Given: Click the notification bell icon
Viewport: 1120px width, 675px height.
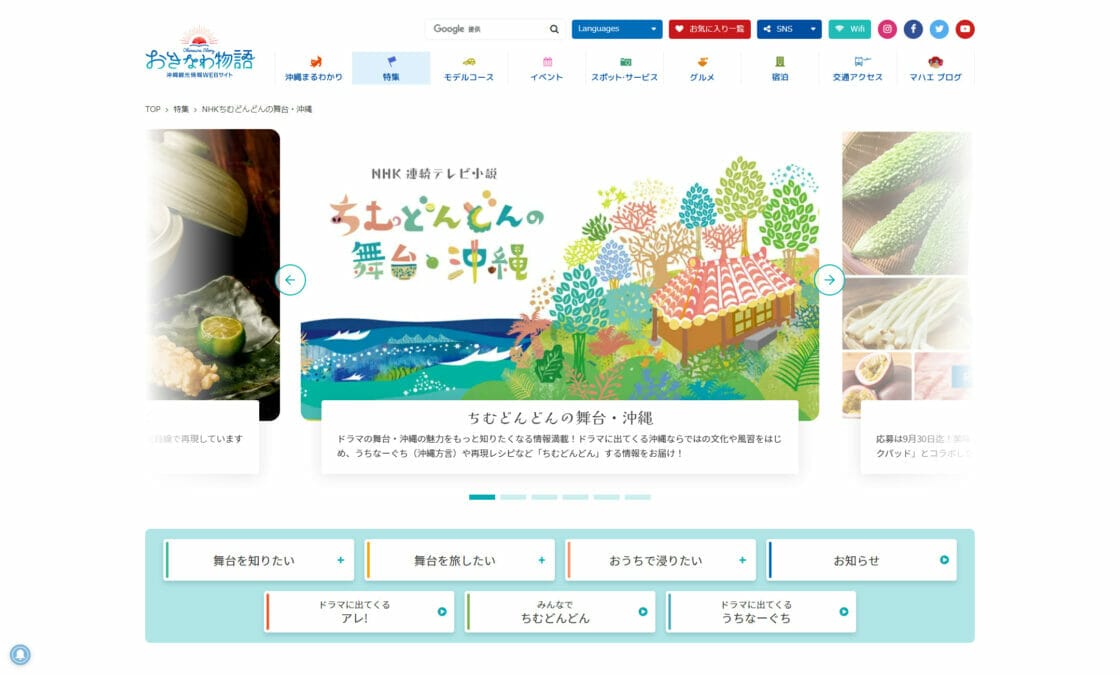Looking at the screenshot, I should coord(20,654).
